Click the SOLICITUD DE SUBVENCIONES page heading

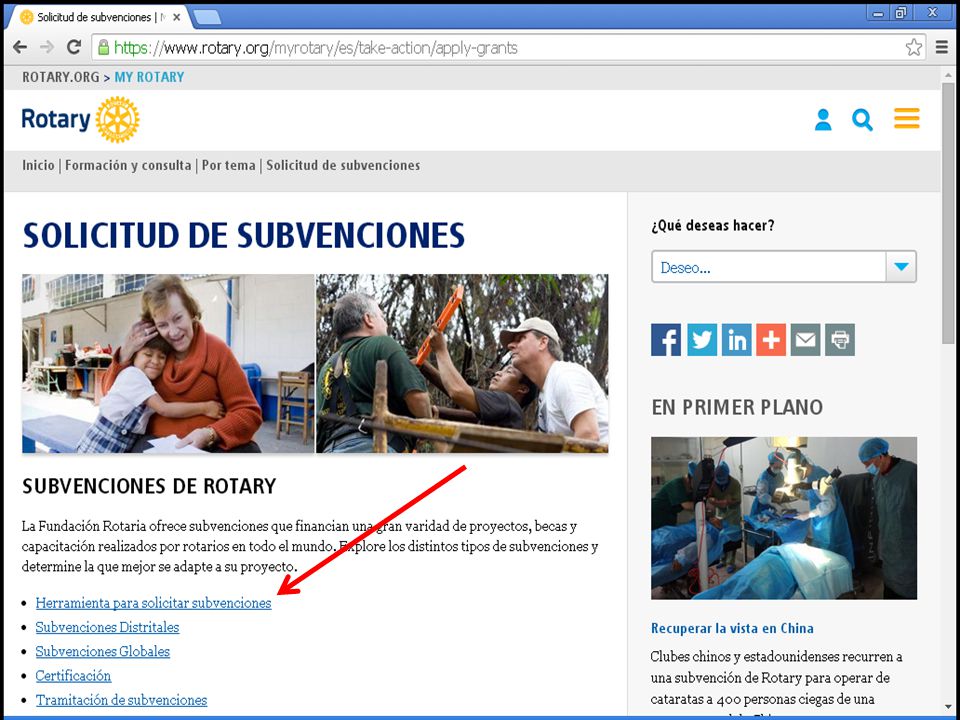(244, 235)
